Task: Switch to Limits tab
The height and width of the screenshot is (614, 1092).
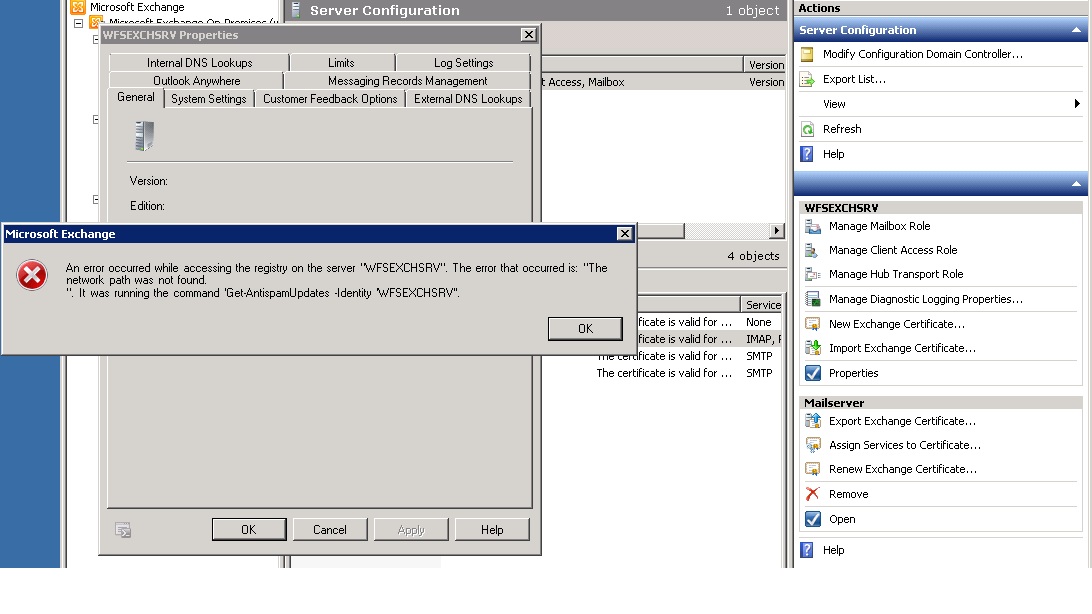Action: point(341,63)
